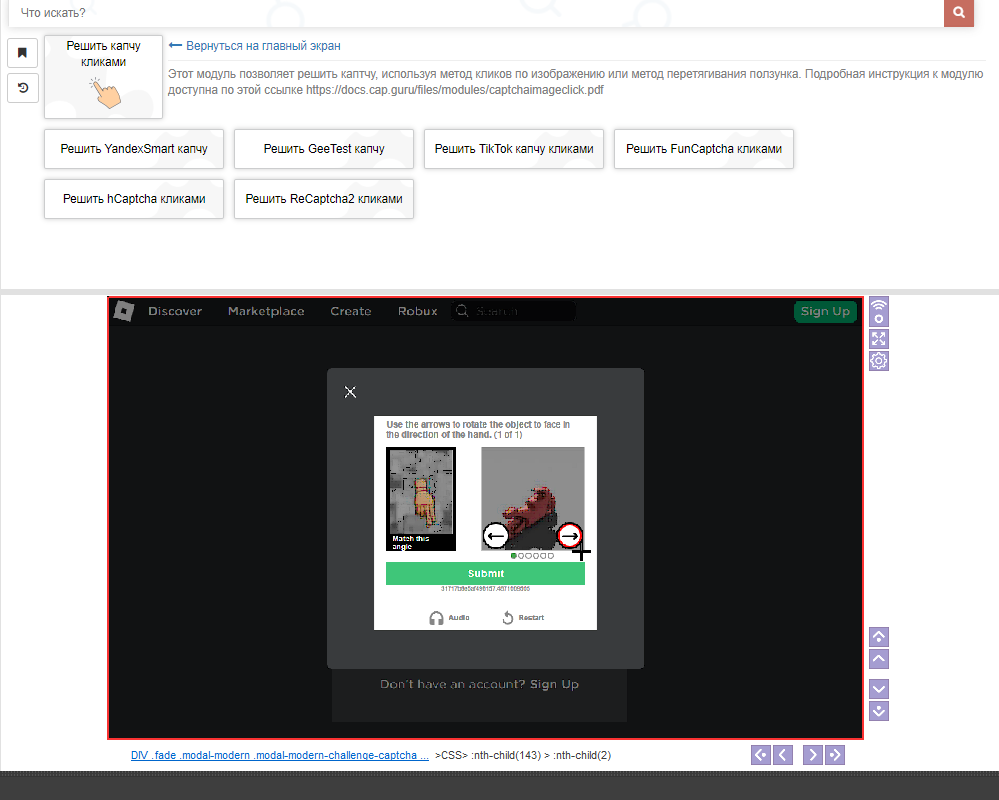Rotate object with the left arrow

pyautogui.click(x=496, y=536)
